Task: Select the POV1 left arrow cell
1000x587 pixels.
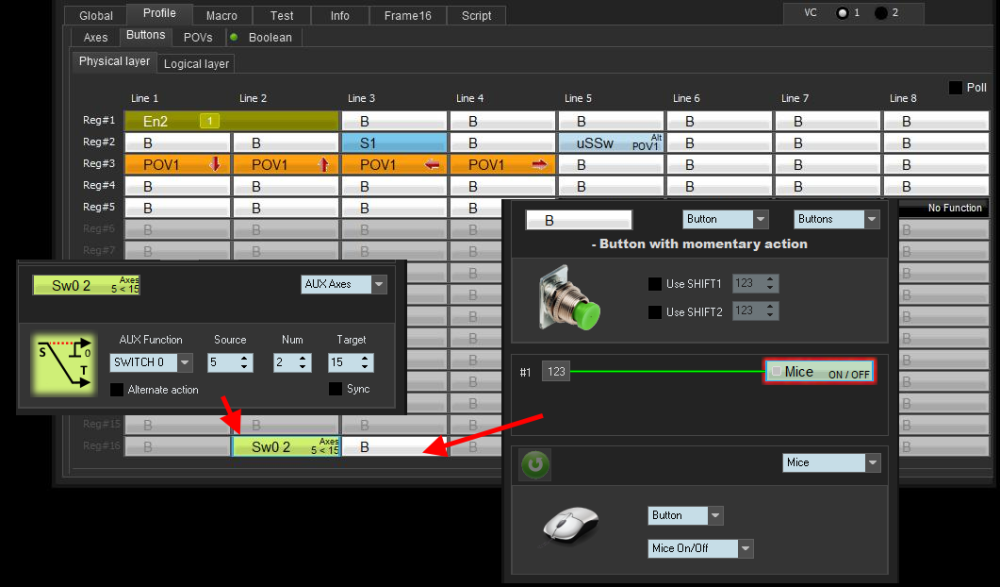Action: [394, 165]
